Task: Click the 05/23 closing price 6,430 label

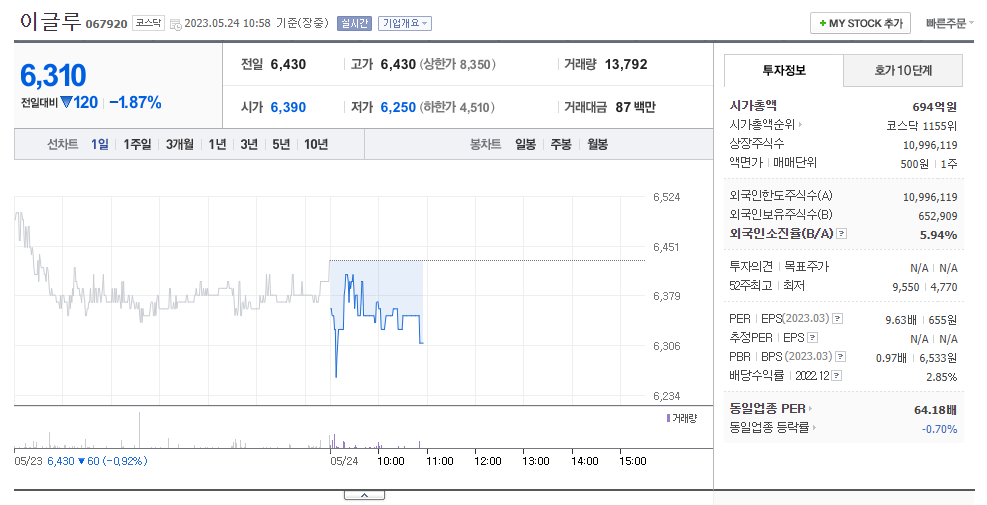Action: 61,461
